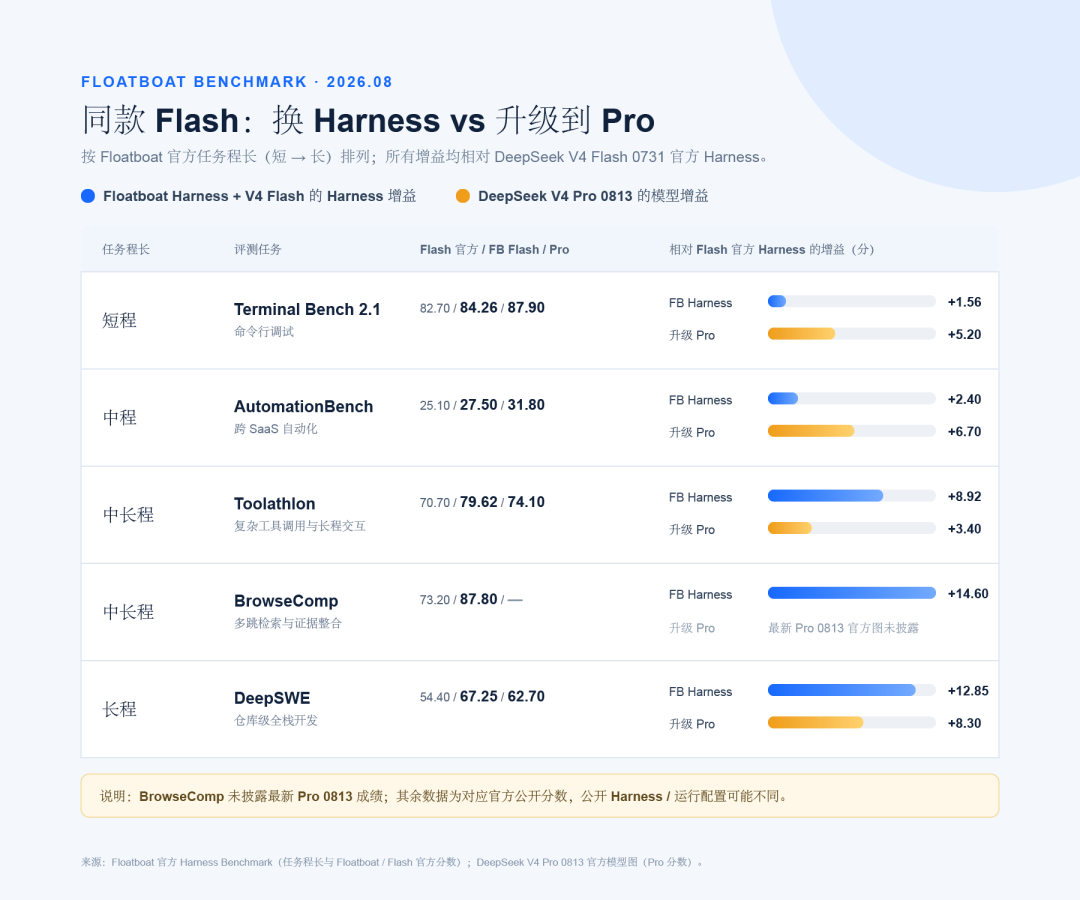Click the +1.56 gain value
Image resolution: width=1080 pixels, height=900 pixels.
[x=964, y=302]
